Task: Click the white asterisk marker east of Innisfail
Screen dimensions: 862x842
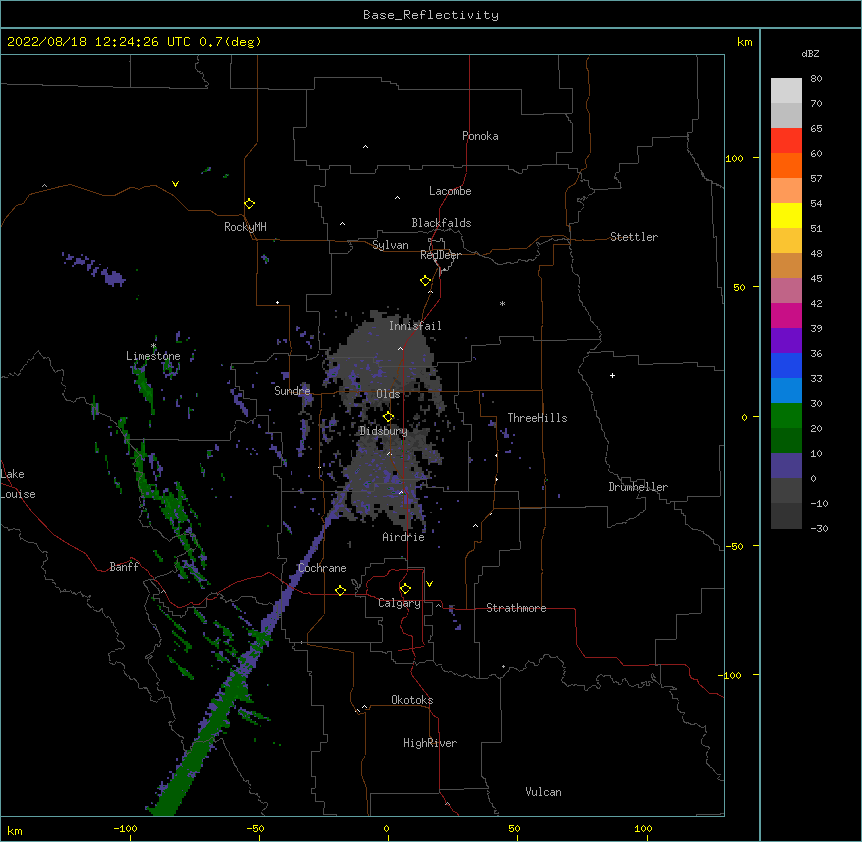Action: click(x=502, y=303)
